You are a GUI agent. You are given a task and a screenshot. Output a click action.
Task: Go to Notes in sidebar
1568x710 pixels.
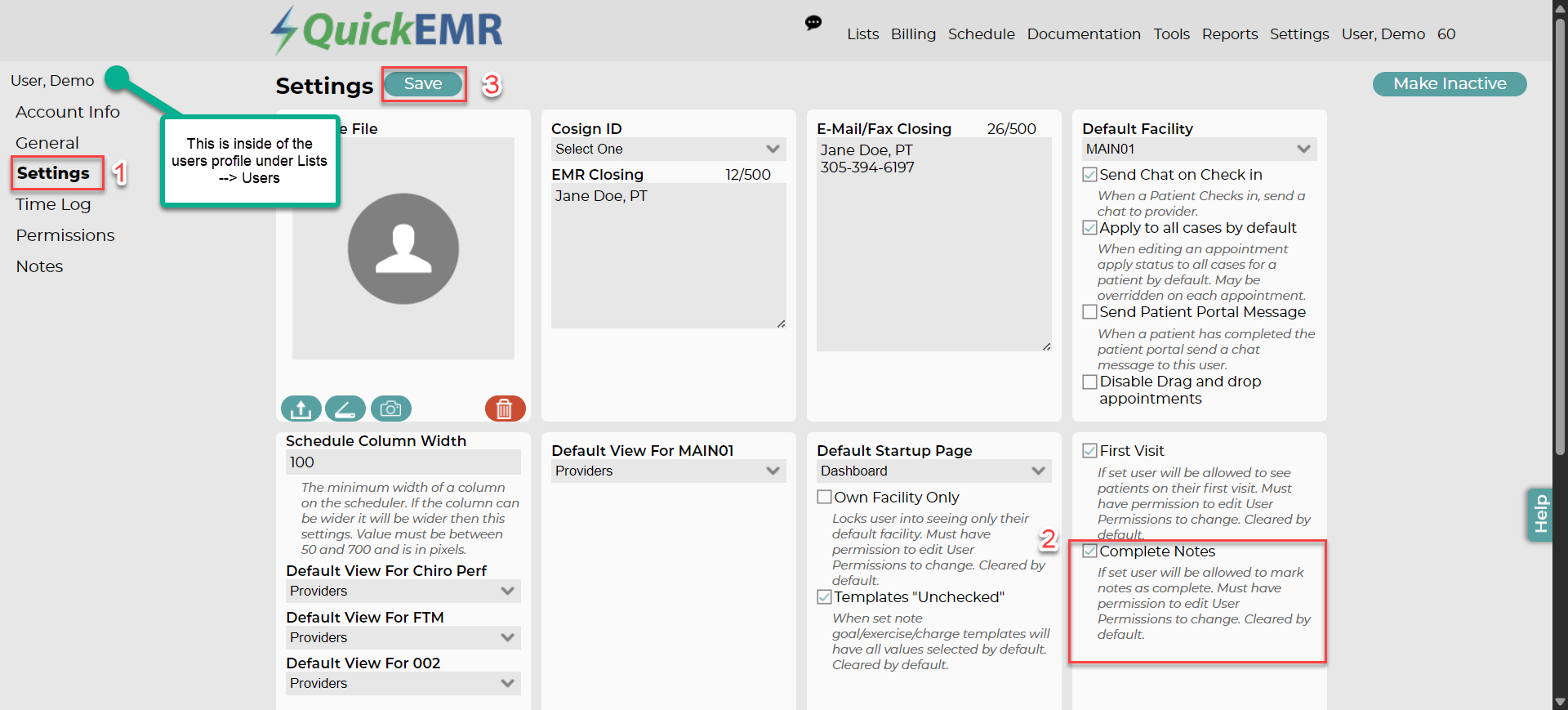(39, 266)
